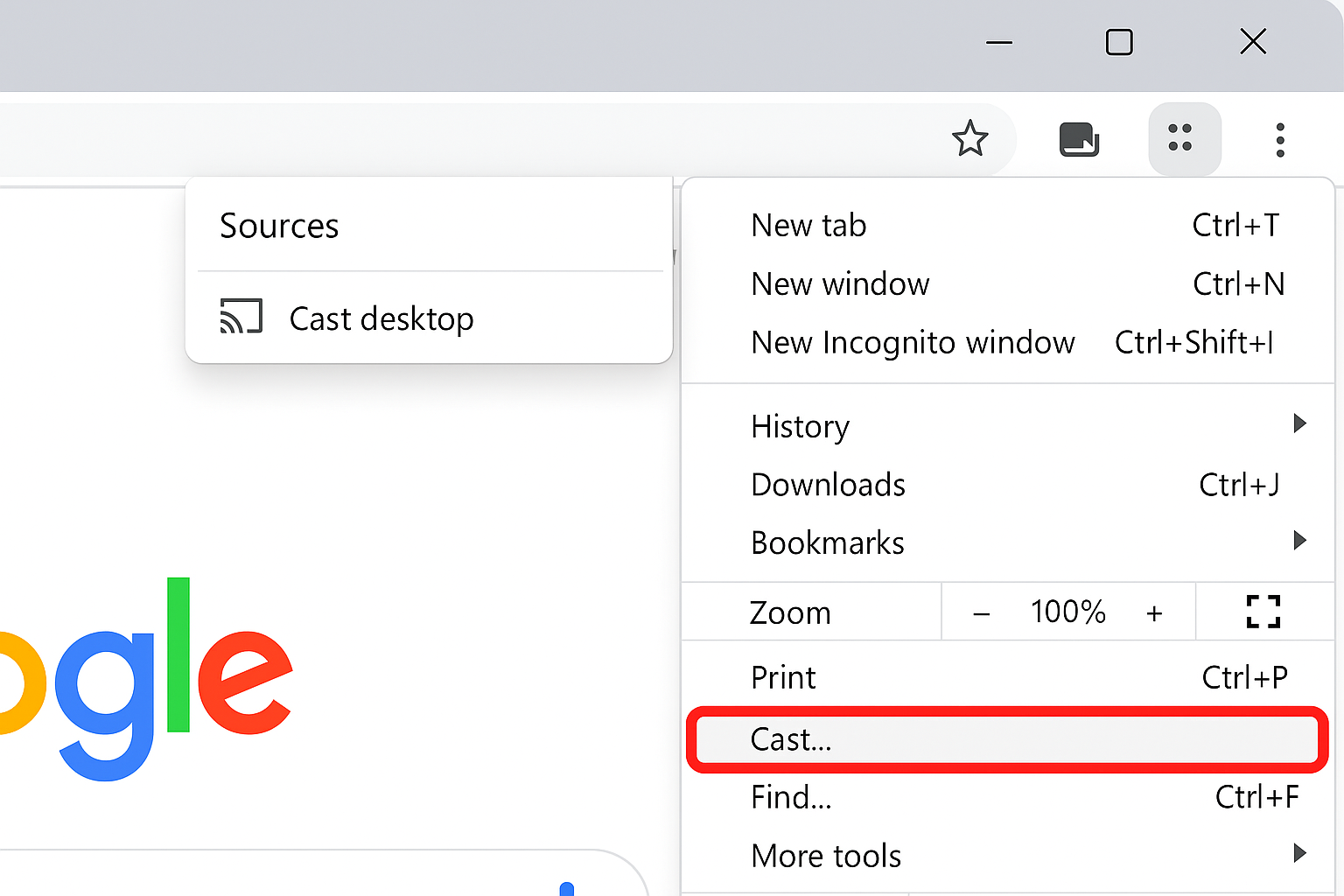This screenshot has width=1344, height=896.
Task: Enter full screen via the fullscreen icon
Action: point(1263,612)
